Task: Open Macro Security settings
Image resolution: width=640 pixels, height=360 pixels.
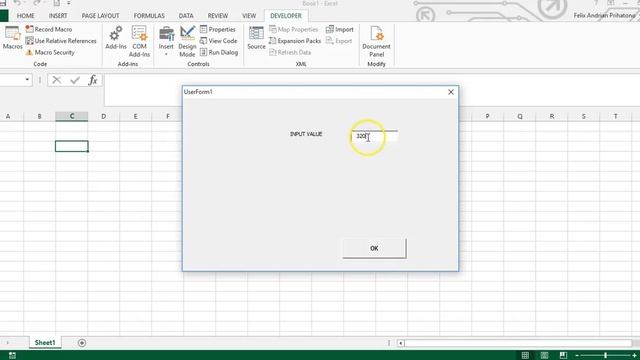Action: (x=50, y=52)
